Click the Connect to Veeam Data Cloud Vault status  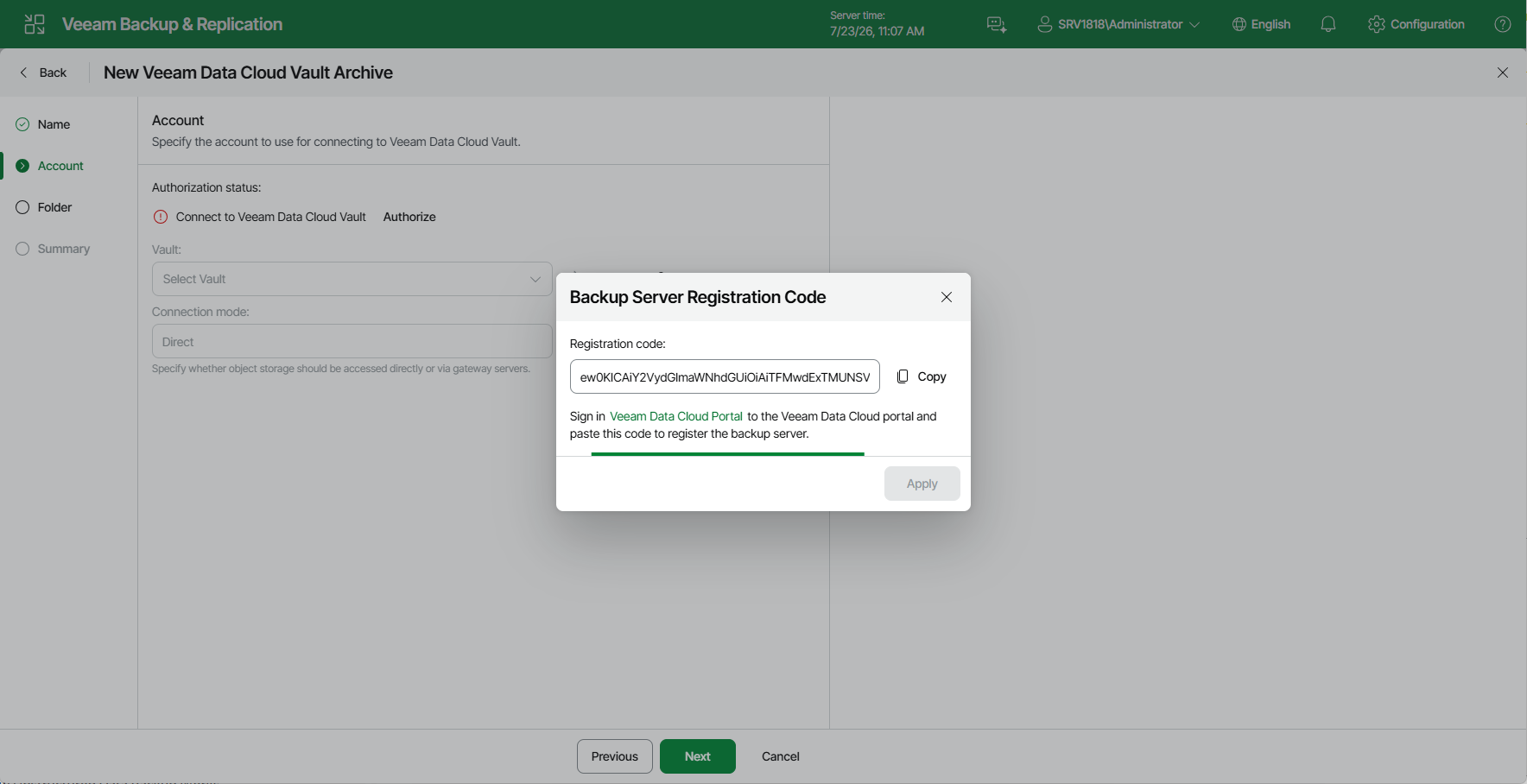pyautogui.click(x=271, y=217)
